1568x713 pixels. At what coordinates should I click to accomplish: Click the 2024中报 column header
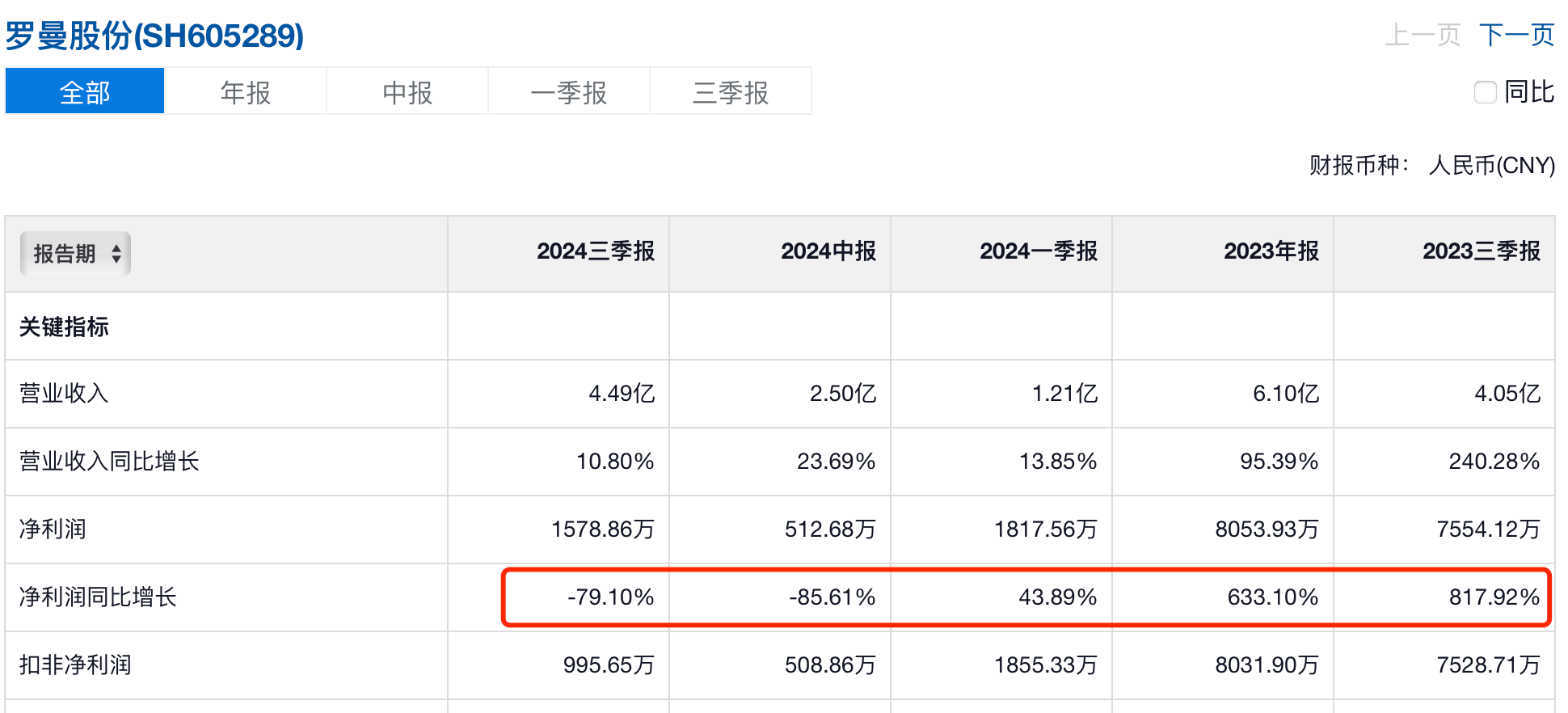tap(828, 251)
